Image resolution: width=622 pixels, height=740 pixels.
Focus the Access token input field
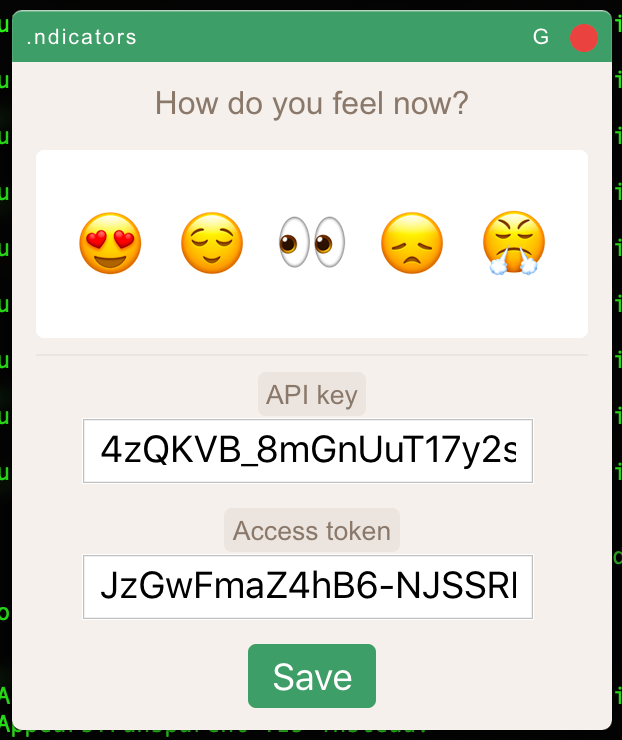308,587
